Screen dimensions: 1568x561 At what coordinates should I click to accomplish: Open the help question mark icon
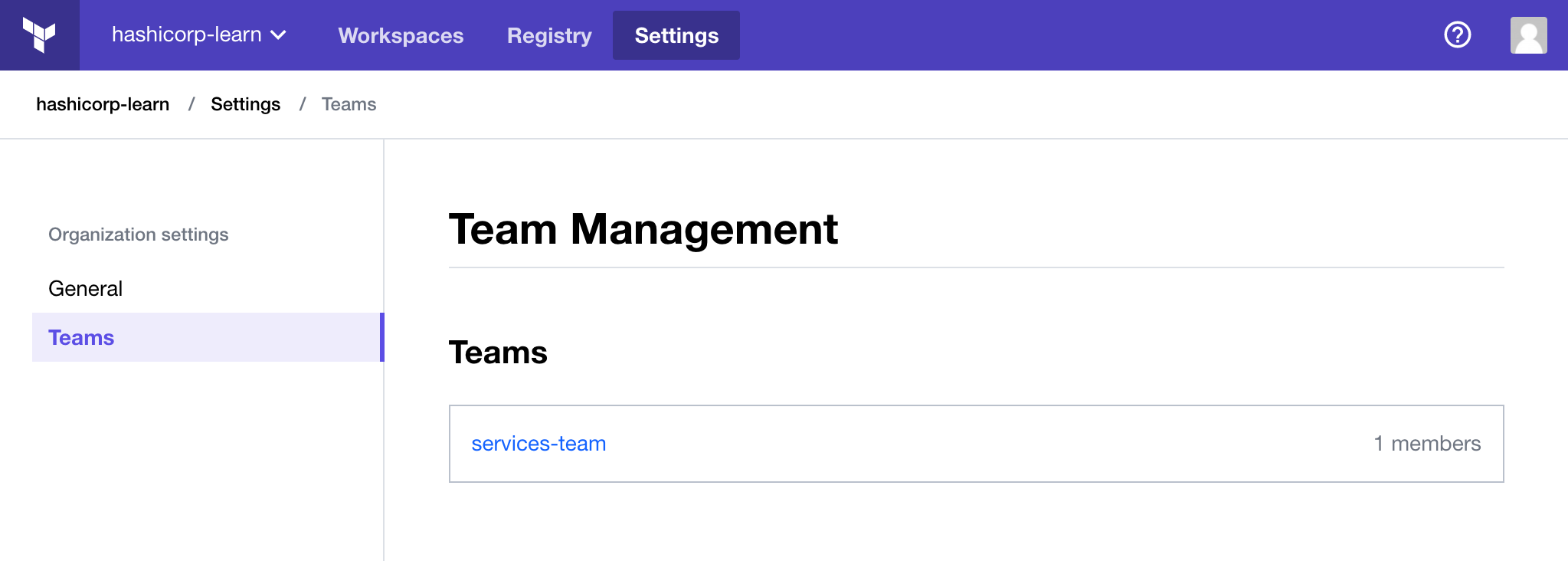[x=1457, y=34]
